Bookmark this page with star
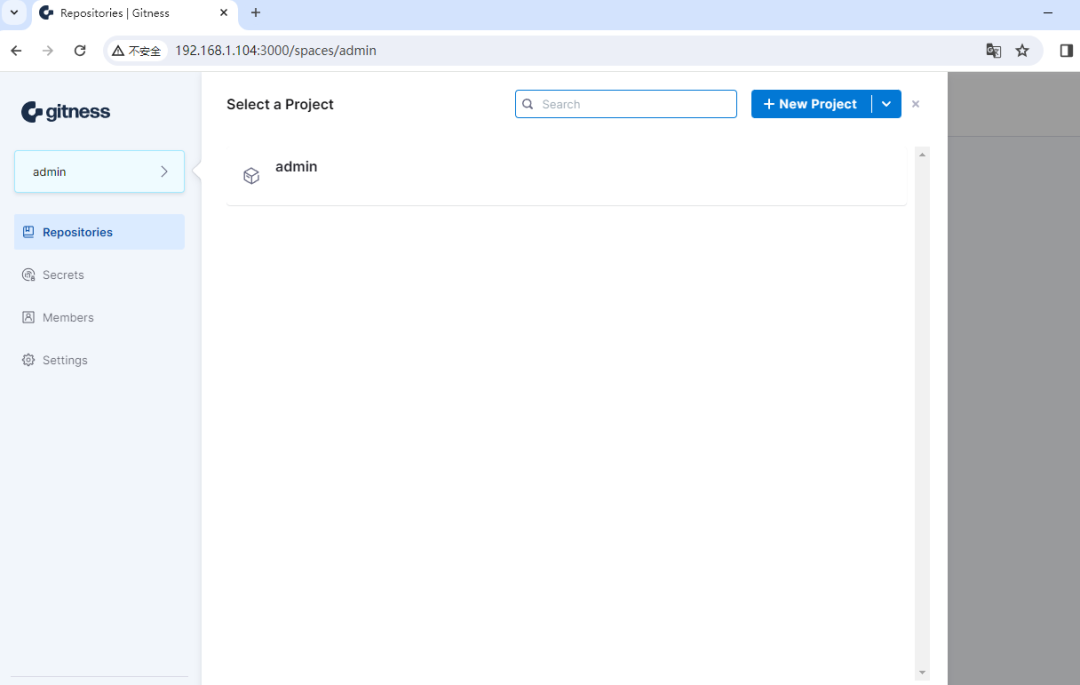 (1022, 50)
